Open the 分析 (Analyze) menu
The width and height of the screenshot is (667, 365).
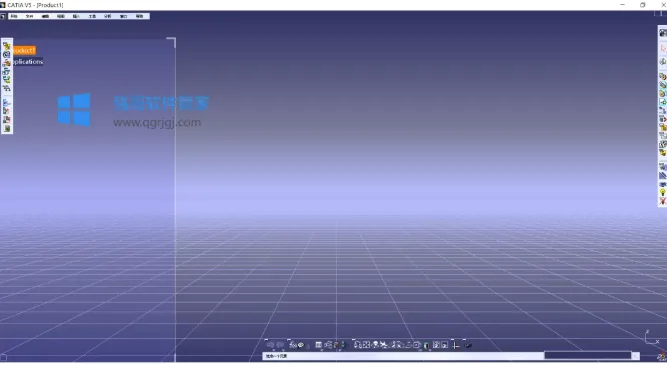(108, 16)
